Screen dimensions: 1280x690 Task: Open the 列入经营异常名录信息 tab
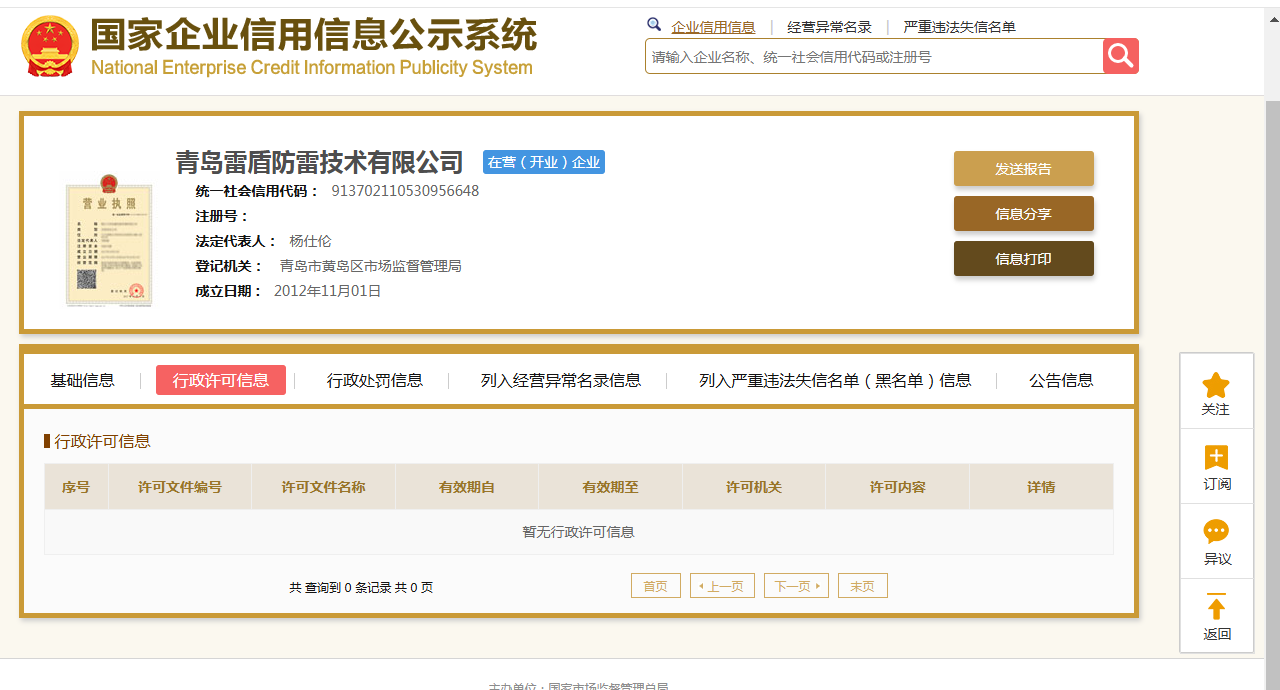561,380
